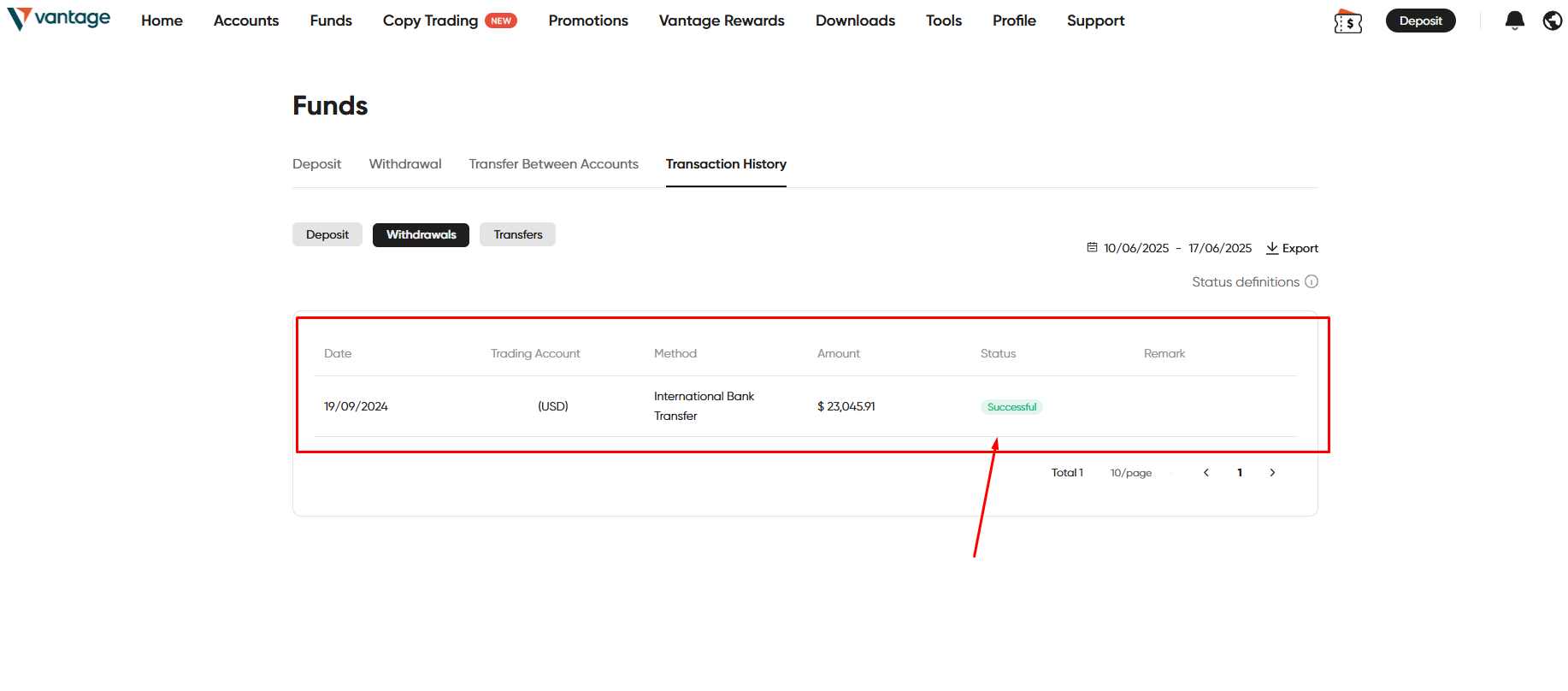Image resolution: width=1568 pixels, height=691 pixels.
Task: Click the Export link text
Action: click(1300, 248)
